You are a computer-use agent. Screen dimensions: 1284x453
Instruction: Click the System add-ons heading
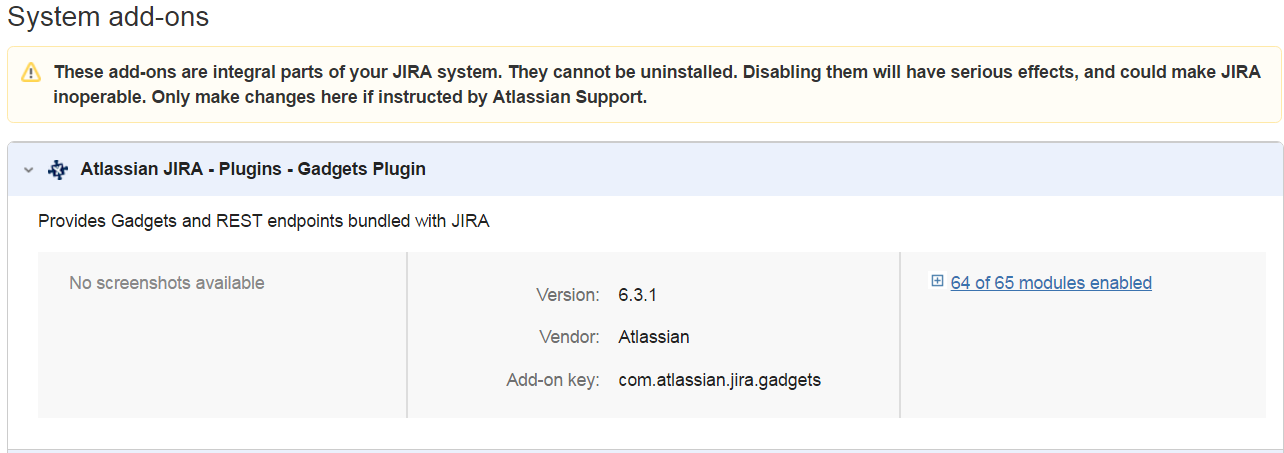pos(108,17)
